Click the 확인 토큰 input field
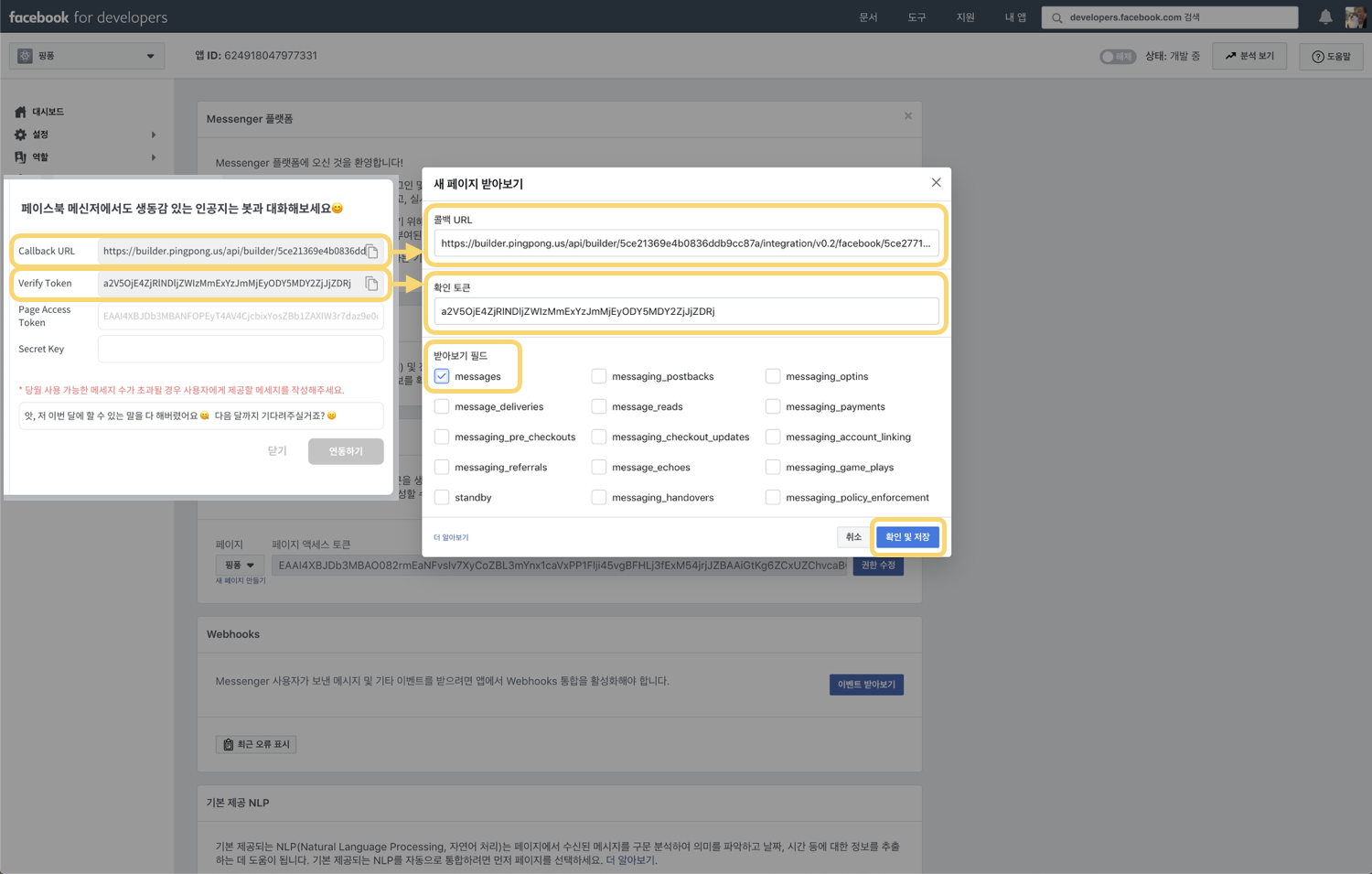 pos(686,311)
